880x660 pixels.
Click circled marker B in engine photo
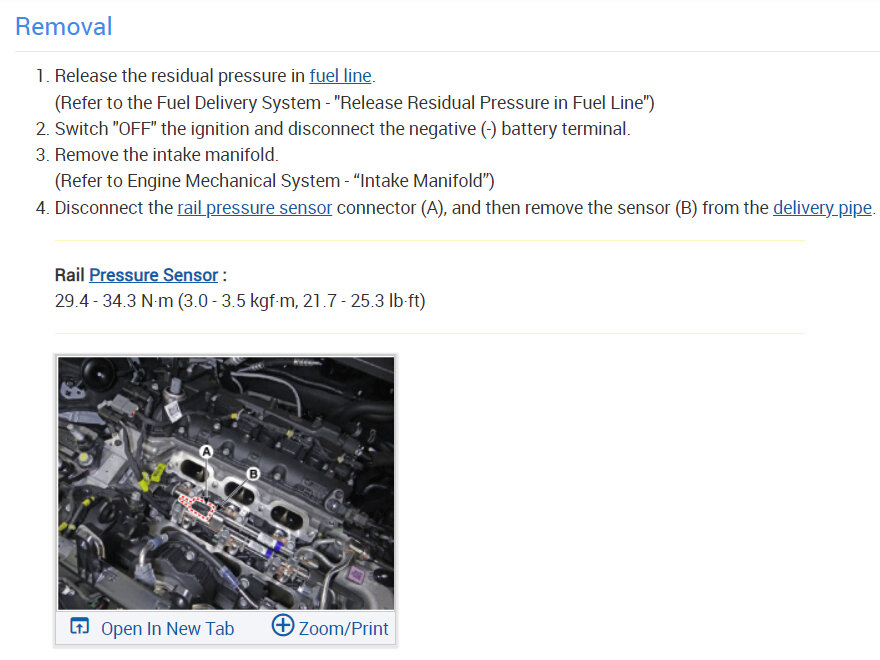[x=253, y=473]
